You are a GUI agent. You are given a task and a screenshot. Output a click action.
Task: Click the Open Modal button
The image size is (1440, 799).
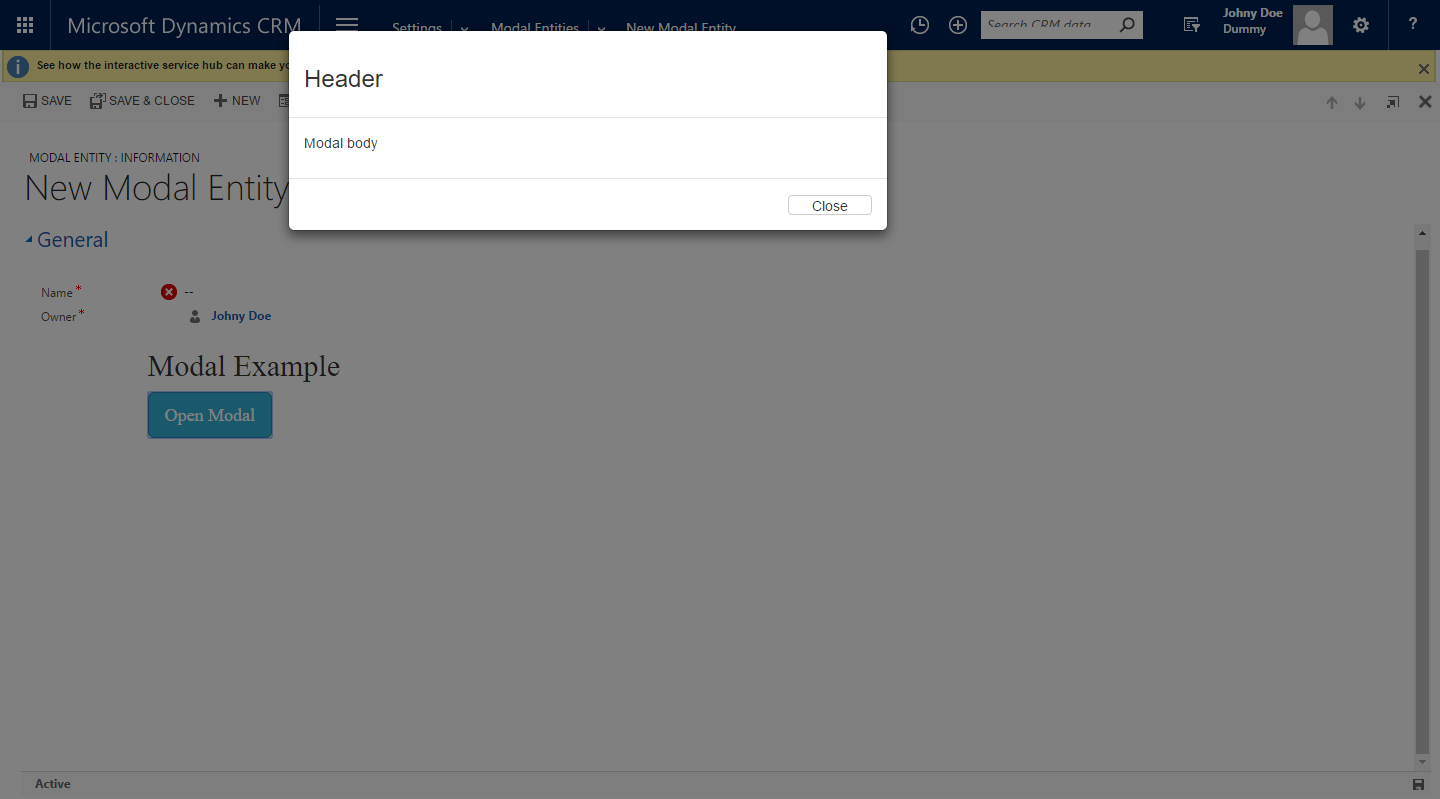pos(210,415)
